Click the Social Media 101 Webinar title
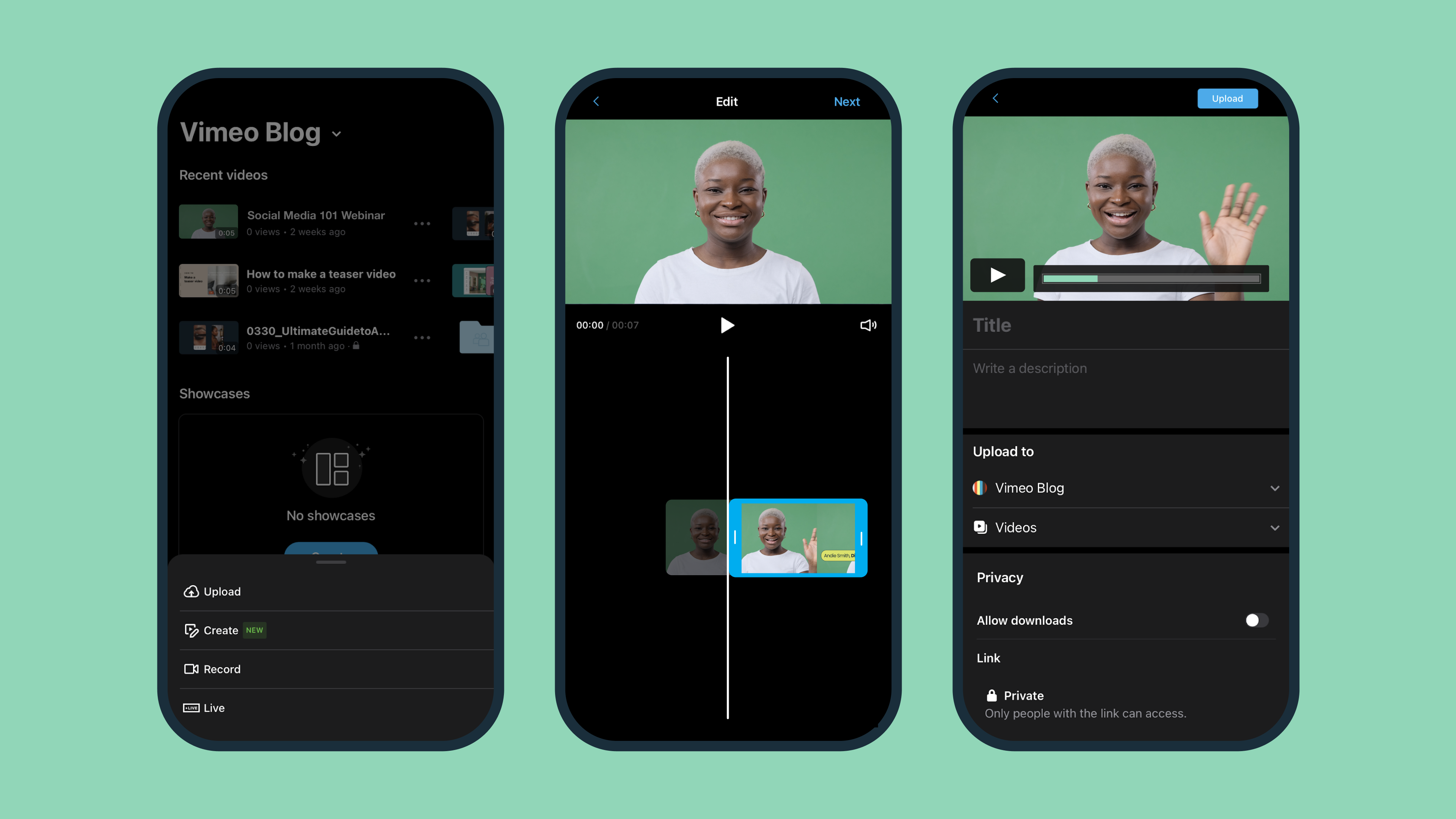Viewport: 1456px width, 819px height. coord(316,215)
